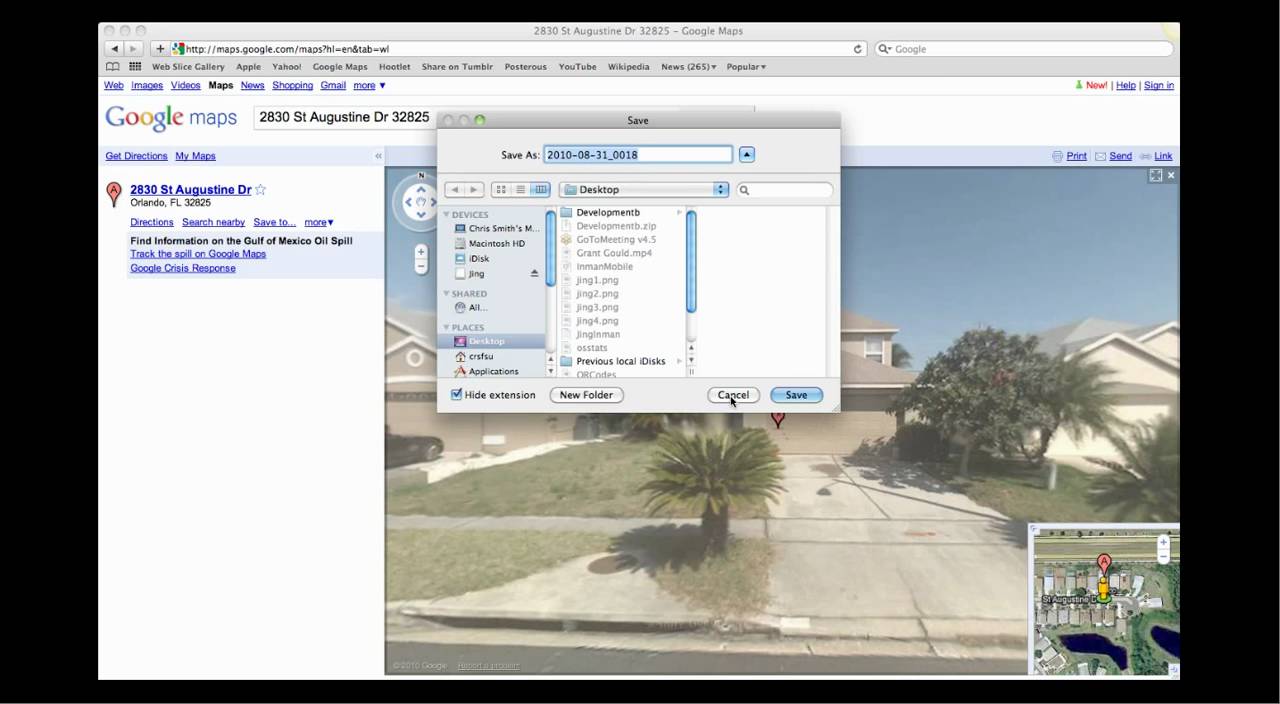Click the Sign in link
1280x704 pixels.
pos(1159,86)
